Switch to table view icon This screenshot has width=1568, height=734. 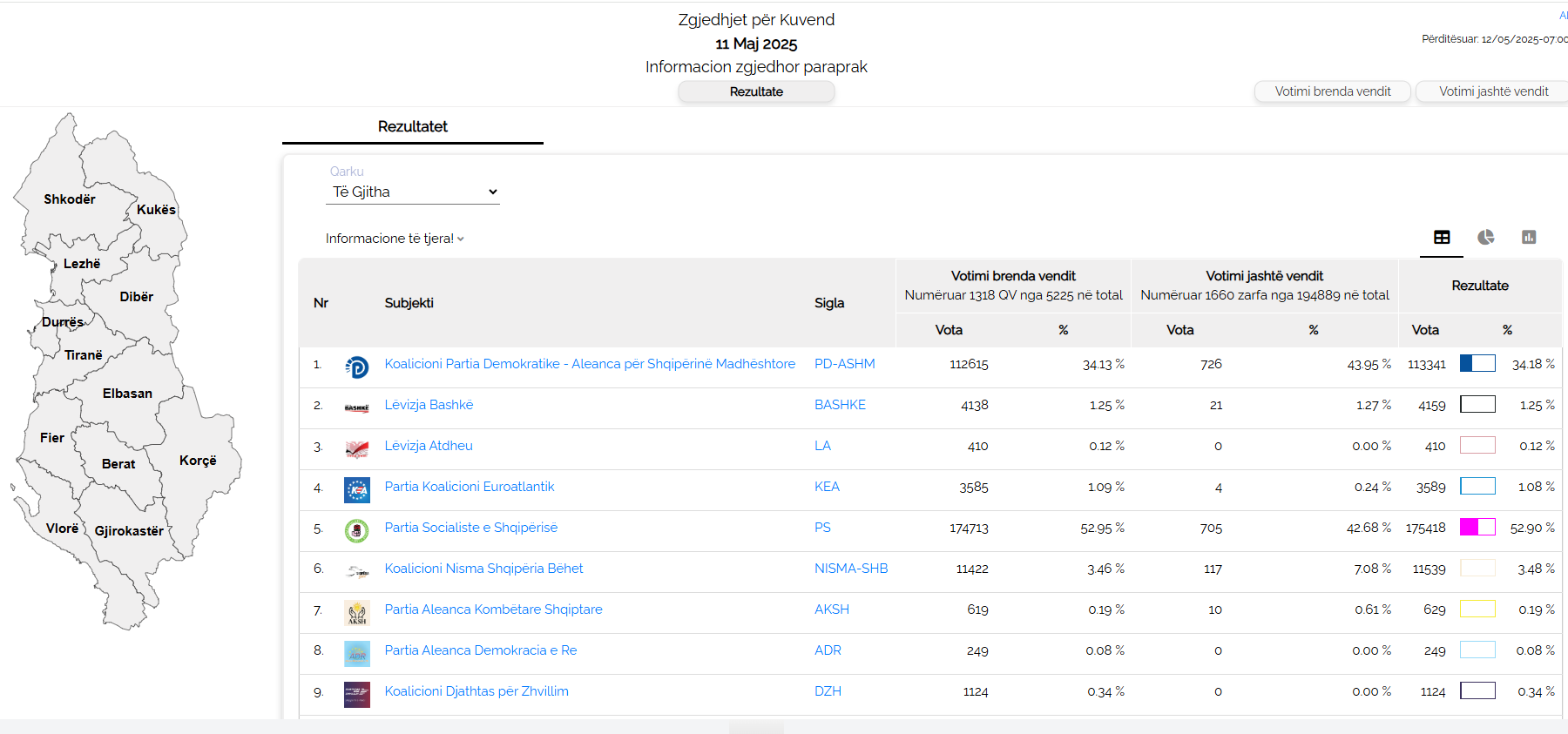coord(1442,237)
